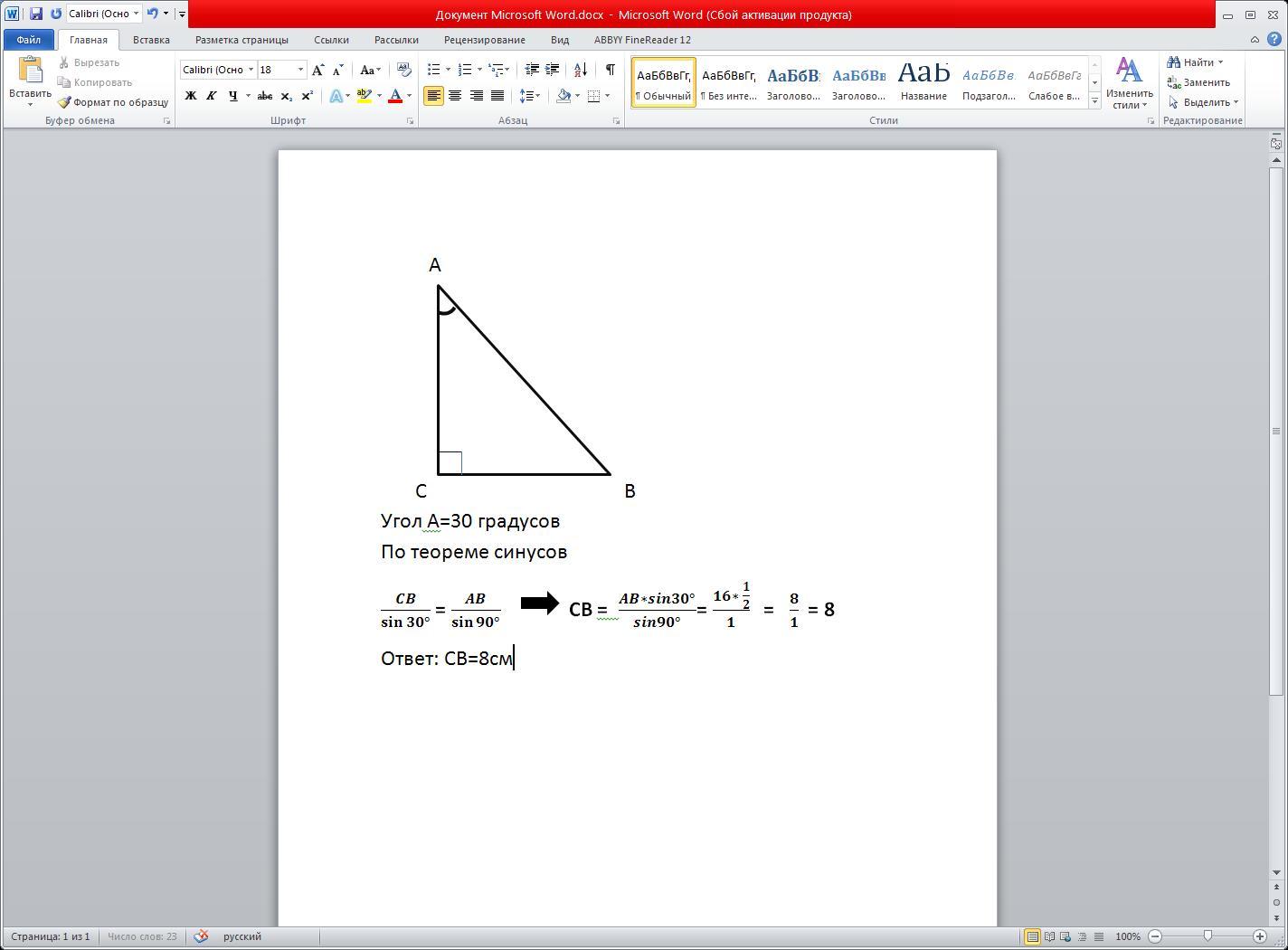Open text effects (glowing A) tool
1288x950 pixels.
coord(336,96)
